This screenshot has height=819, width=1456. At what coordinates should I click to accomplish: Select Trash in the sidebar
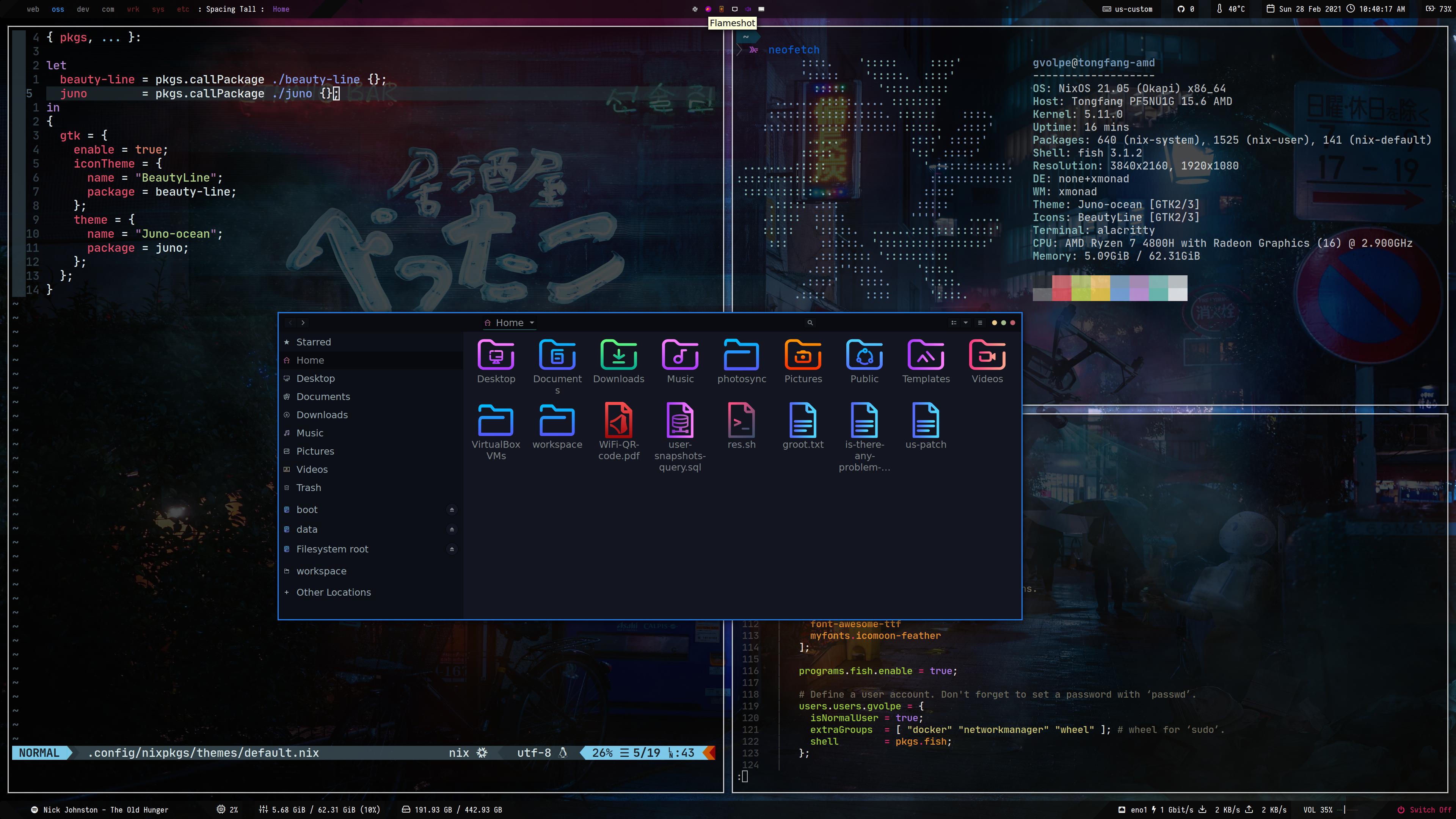point(309,488)
